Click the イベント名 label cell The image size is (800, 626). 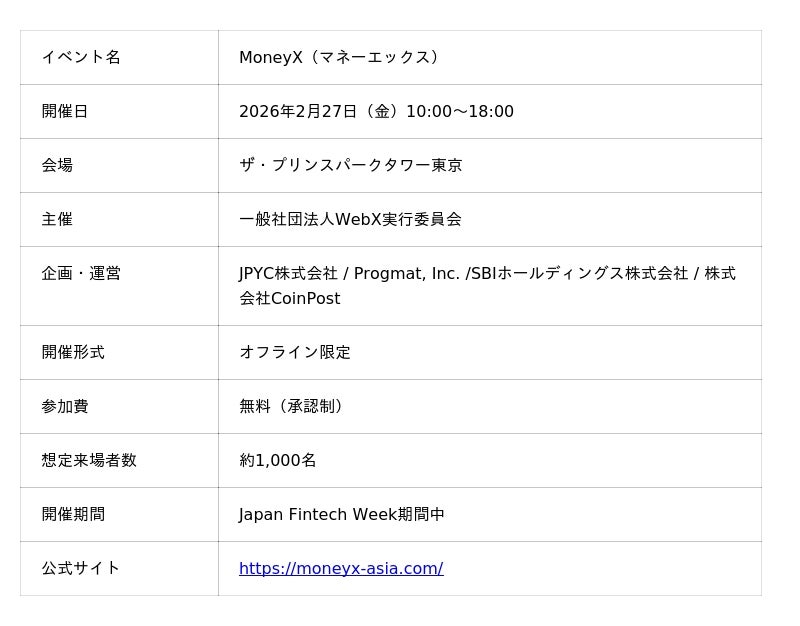81,57
